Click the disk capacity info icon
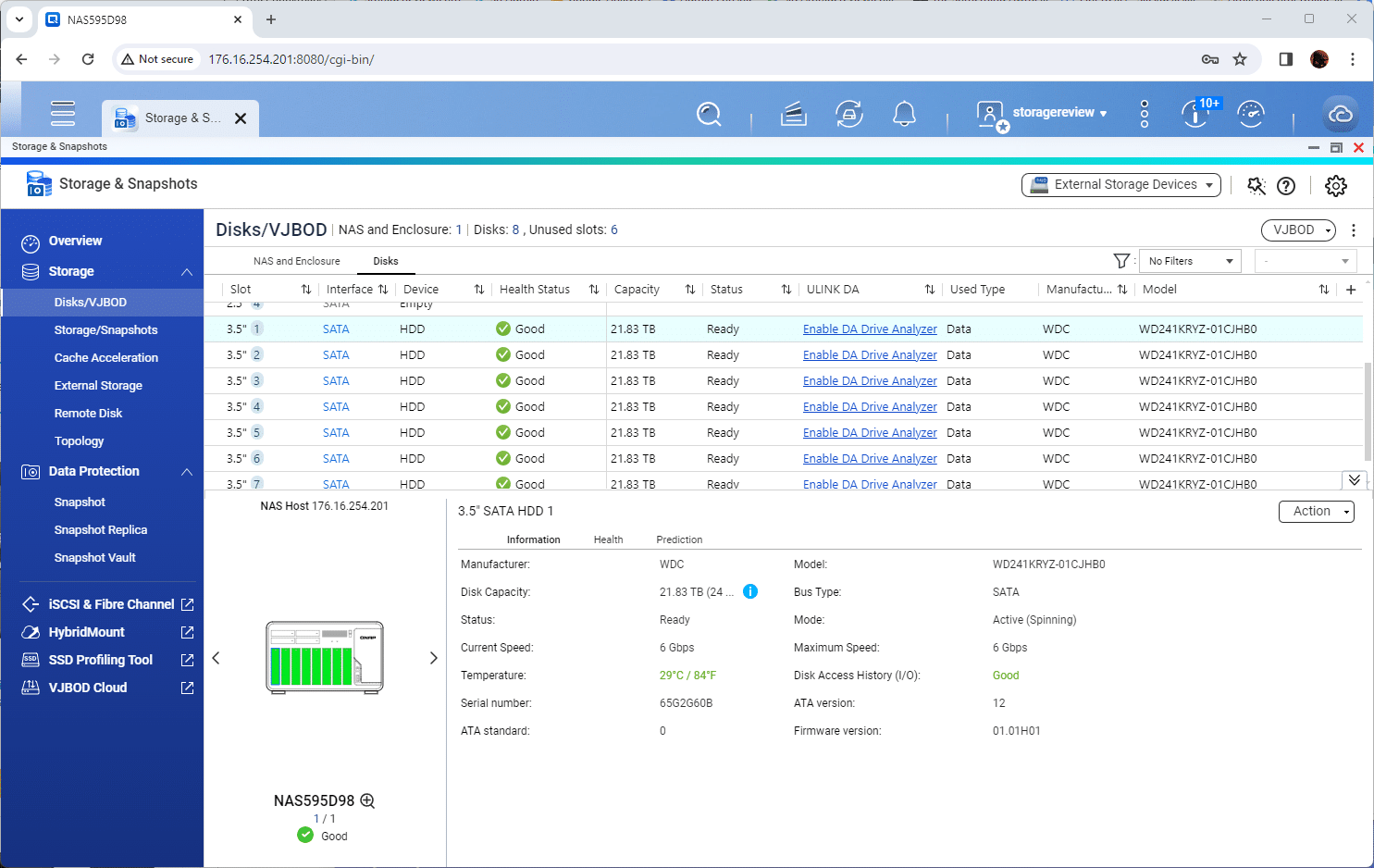Image resolution: width=1374 pixels, height=868 pixels. (x=750, y=591)
